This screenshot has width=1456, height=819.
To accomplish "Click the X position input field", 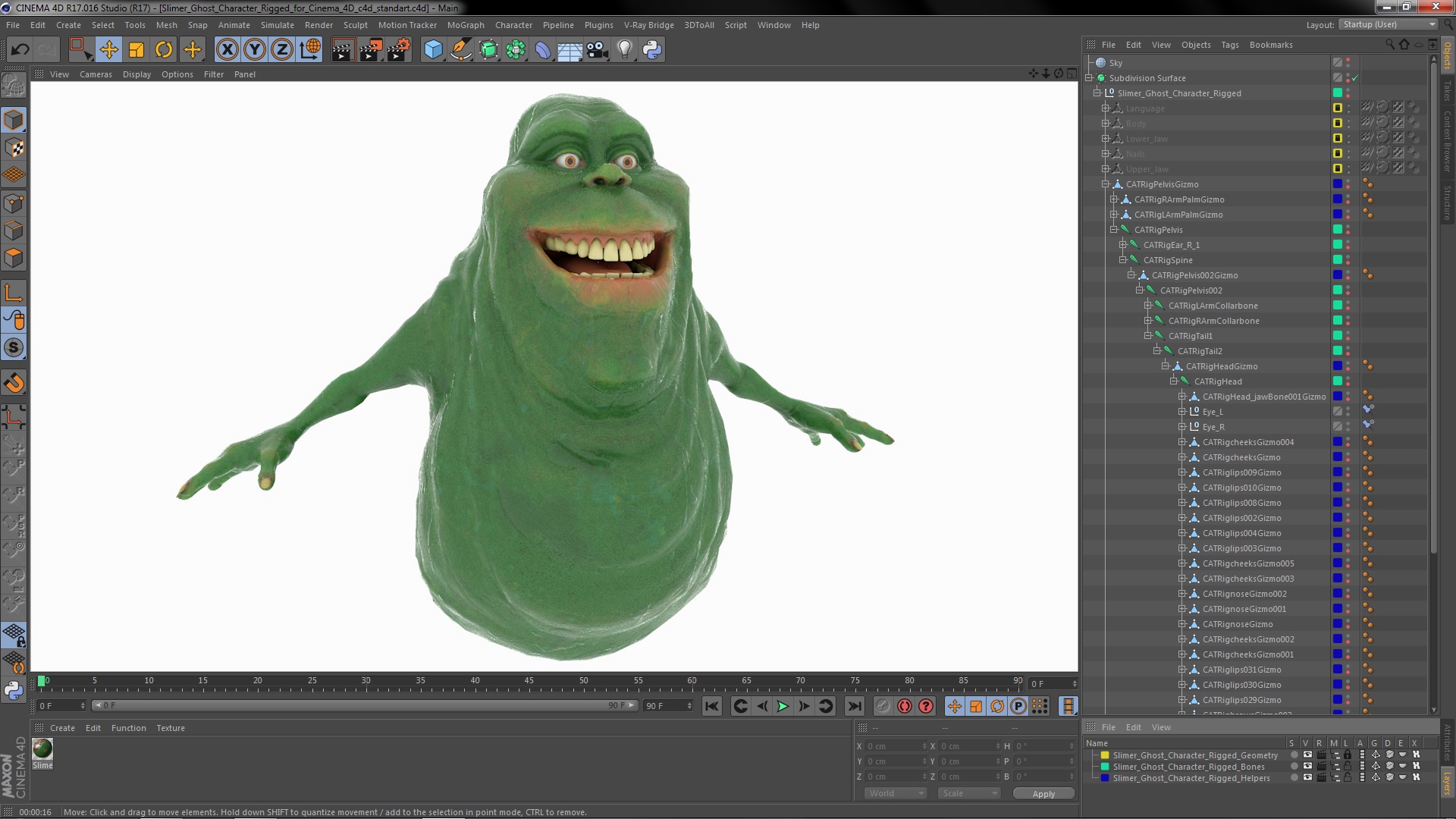I will coord(896,746).
